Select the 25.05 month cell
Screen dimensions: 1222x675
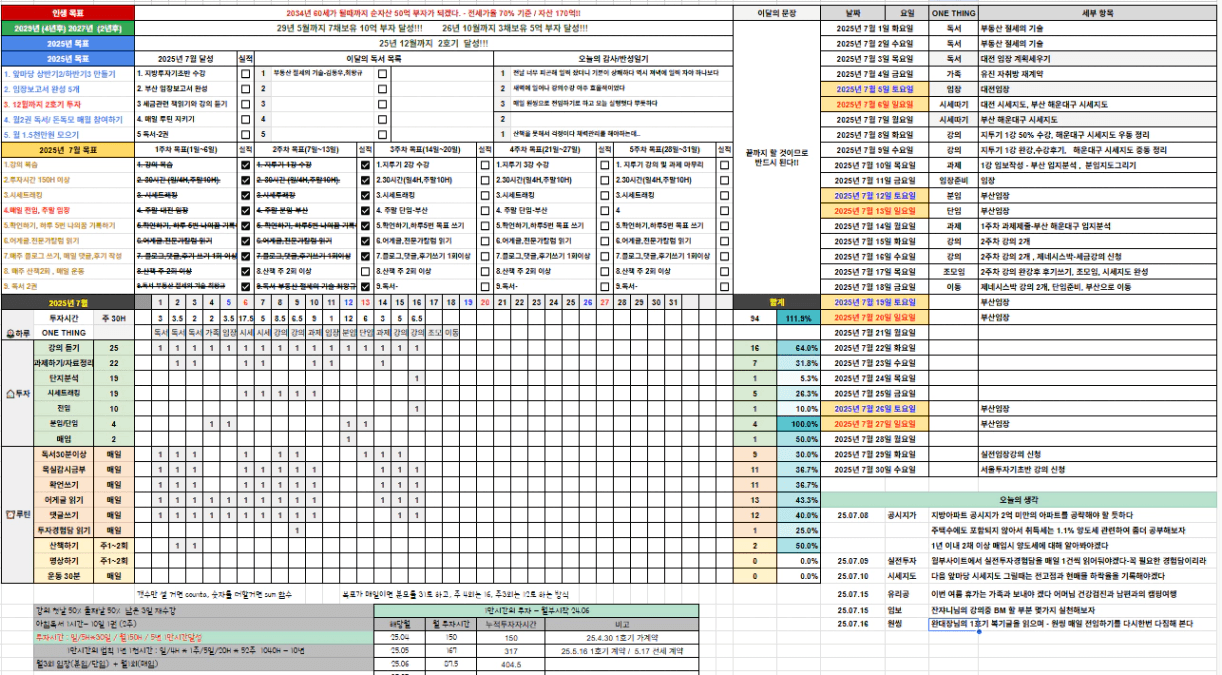pyautogui.click(x=399, y=649)
